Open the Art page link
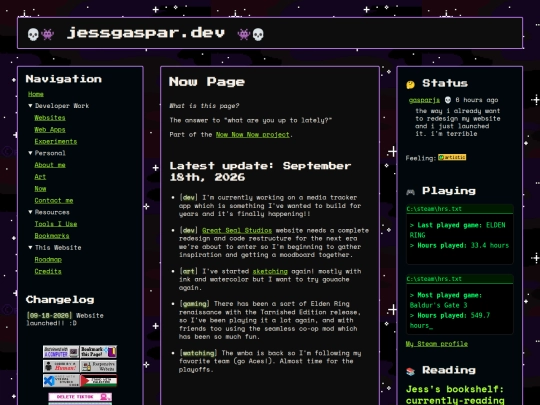540x405 pixels. coord(40,177)
